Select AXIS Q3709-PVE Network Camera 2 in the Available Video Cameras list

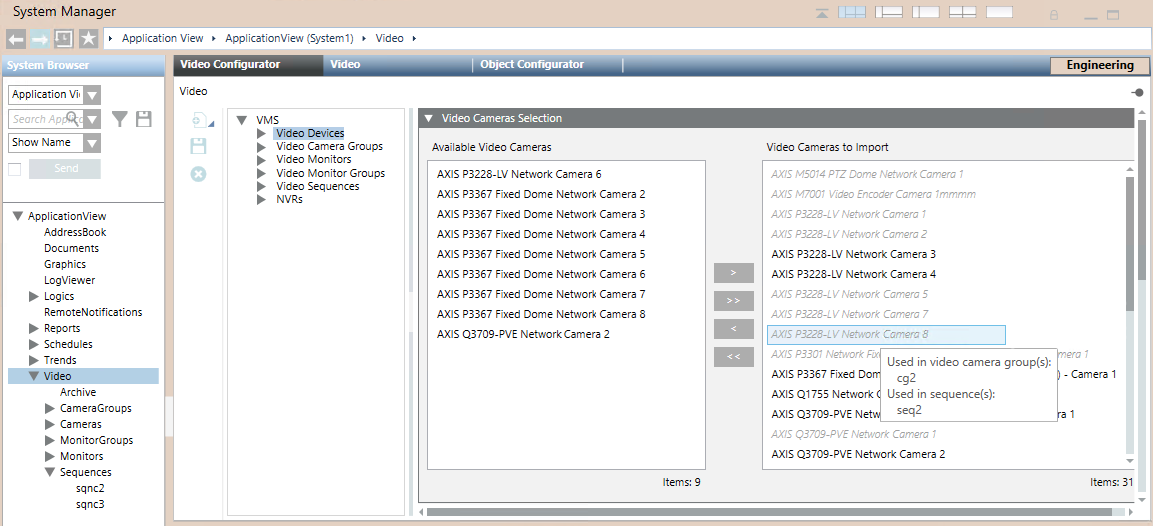click(523, 334)
